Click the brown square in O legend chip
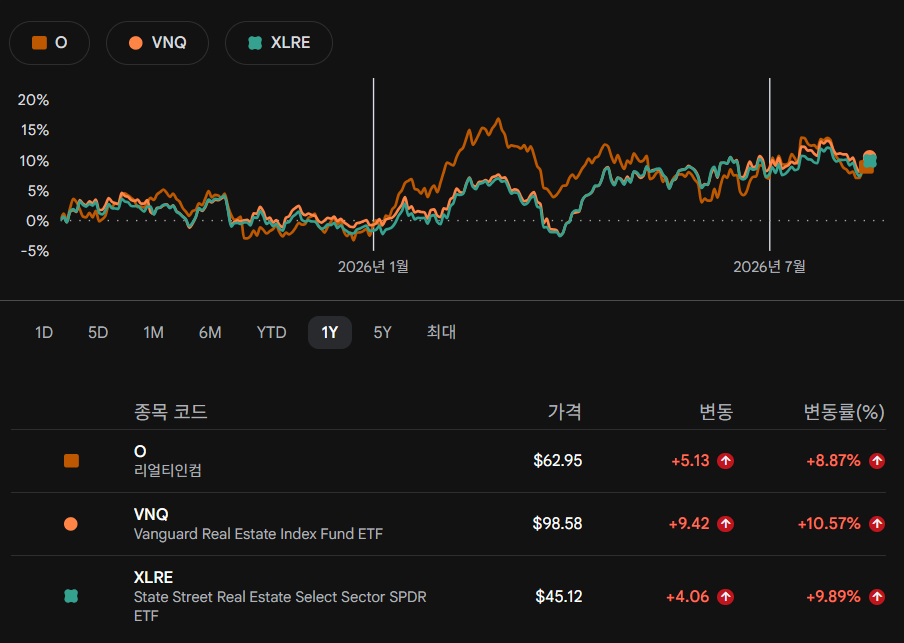Viewport: 904px width, 643px height. click(39, 43)
